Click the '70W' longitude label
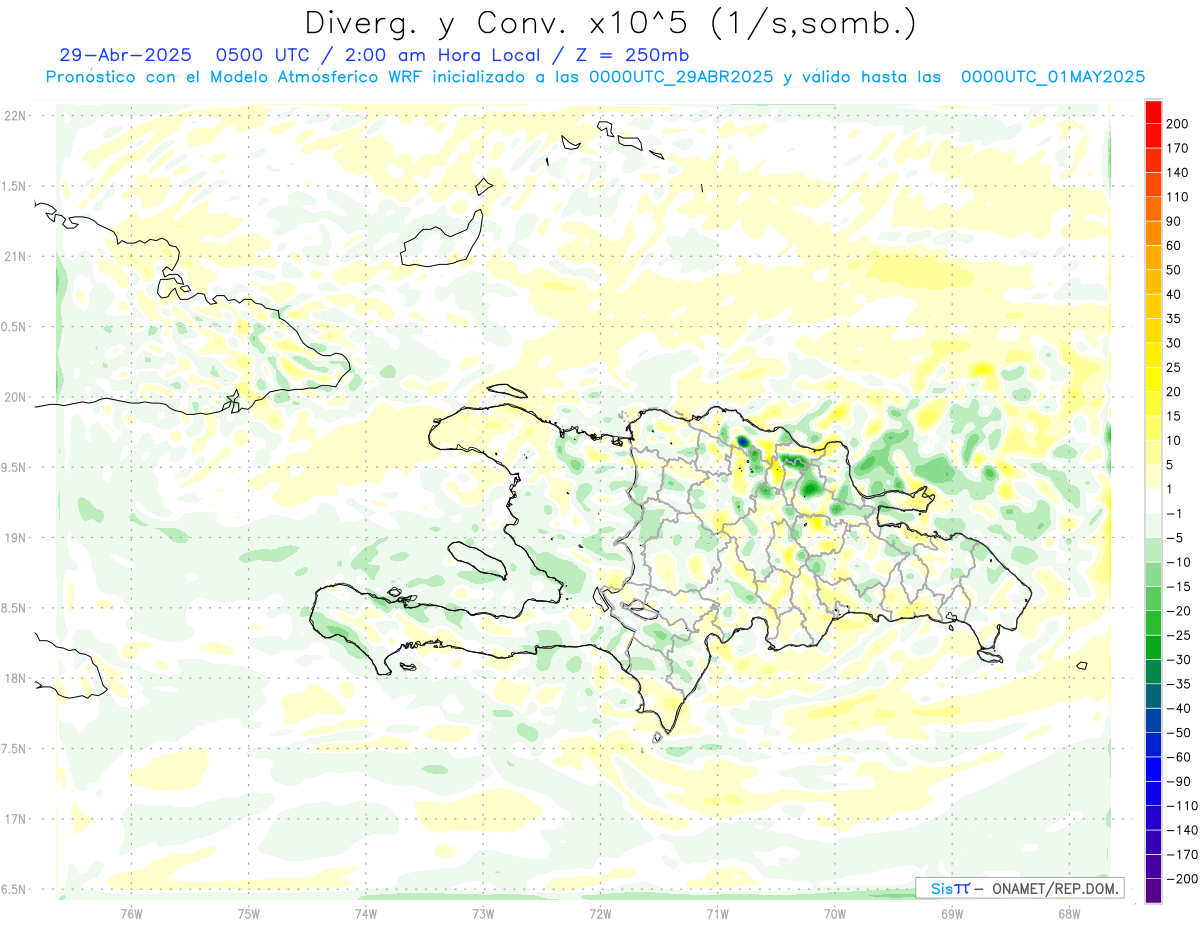 click(834, 912)
